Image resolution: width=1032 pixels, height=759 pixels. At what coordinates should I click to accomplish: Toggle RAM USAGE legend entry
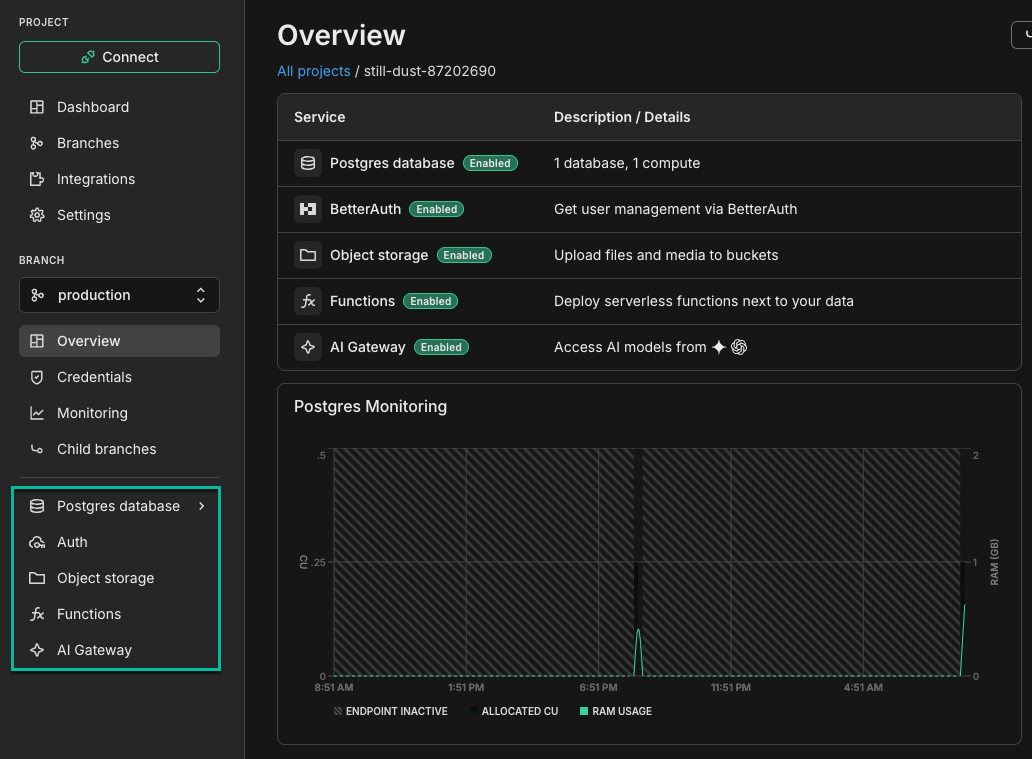point(615,712)
